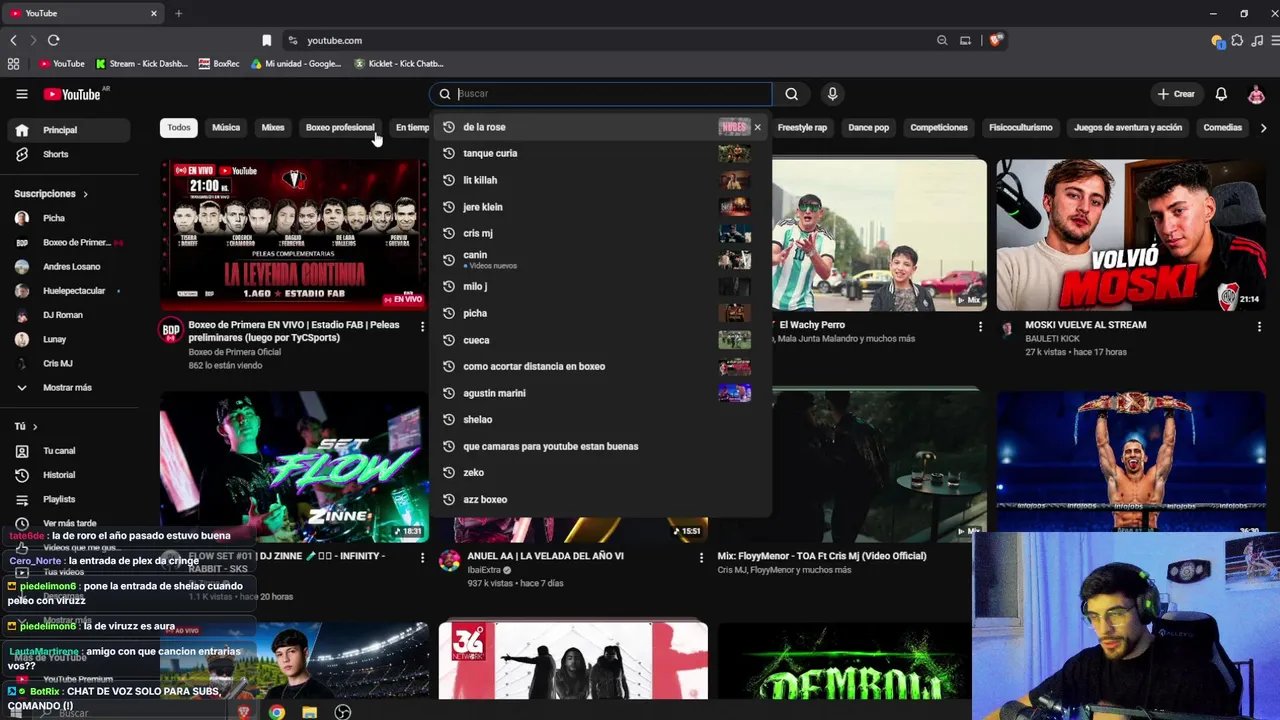Click the Crear button

(1176, 94)
